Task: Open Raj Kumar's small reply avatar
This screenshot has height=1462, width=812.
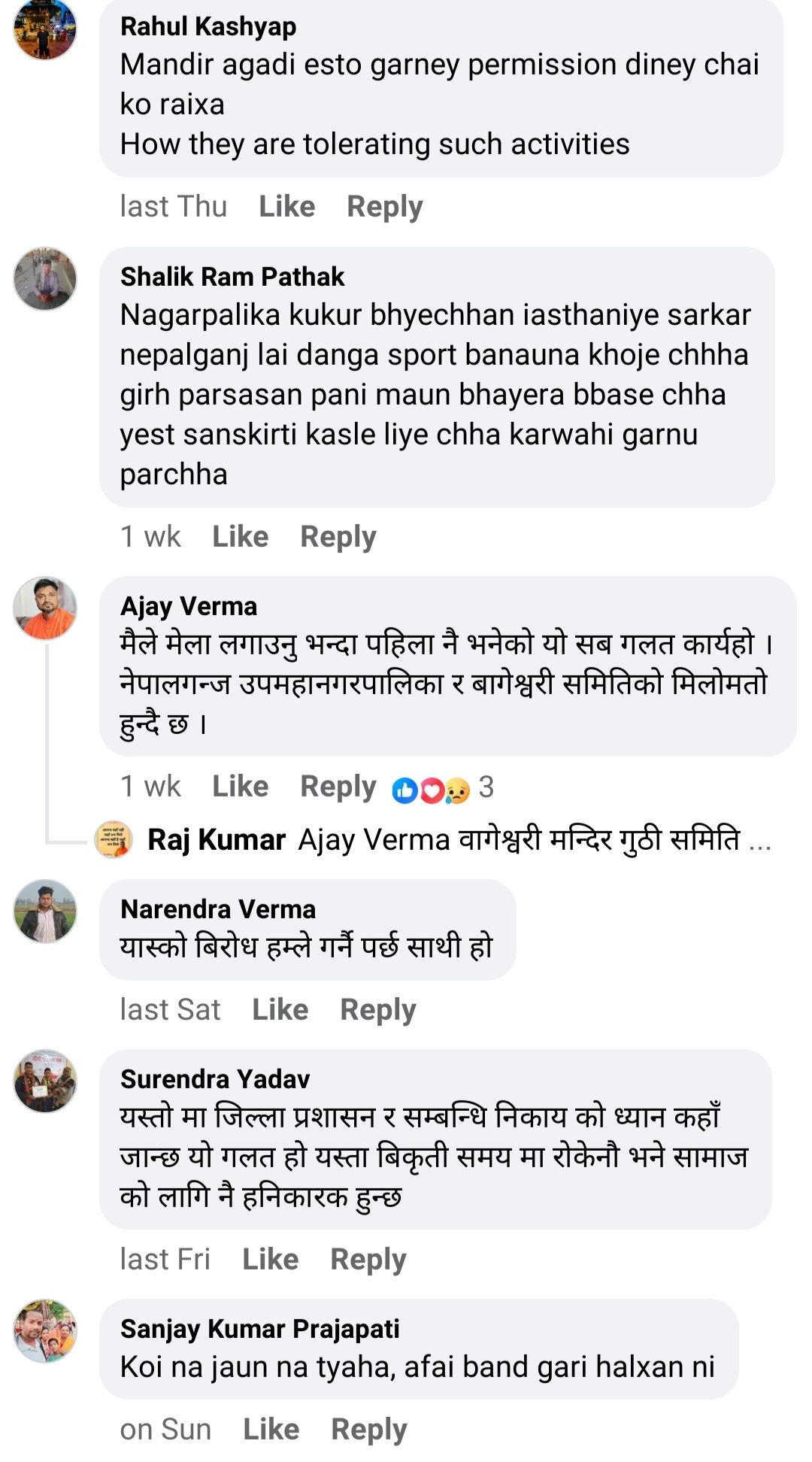Action: [114, 839]
